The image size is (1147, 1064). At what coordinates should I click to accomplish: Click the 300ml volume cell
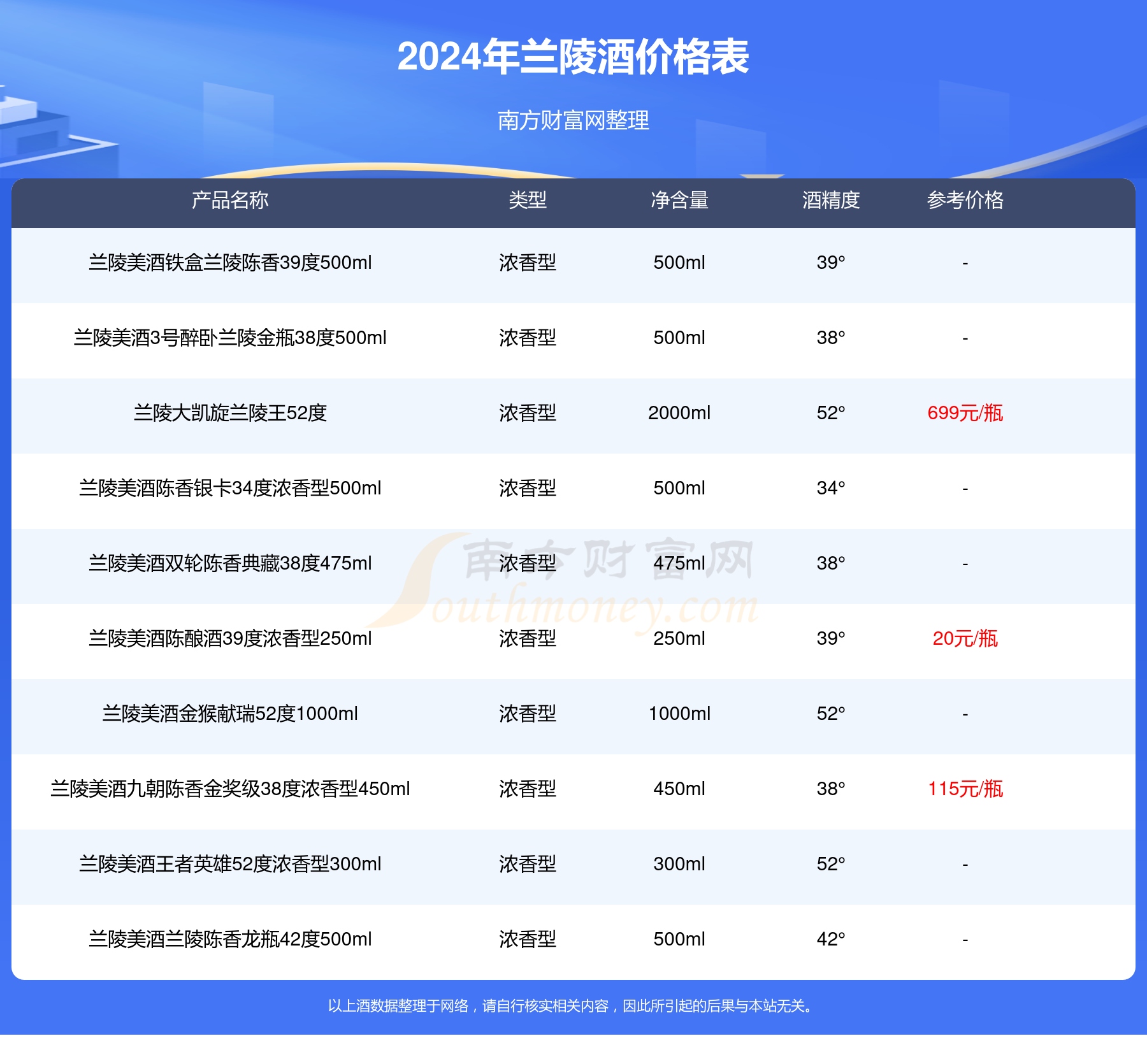point(679,864)
